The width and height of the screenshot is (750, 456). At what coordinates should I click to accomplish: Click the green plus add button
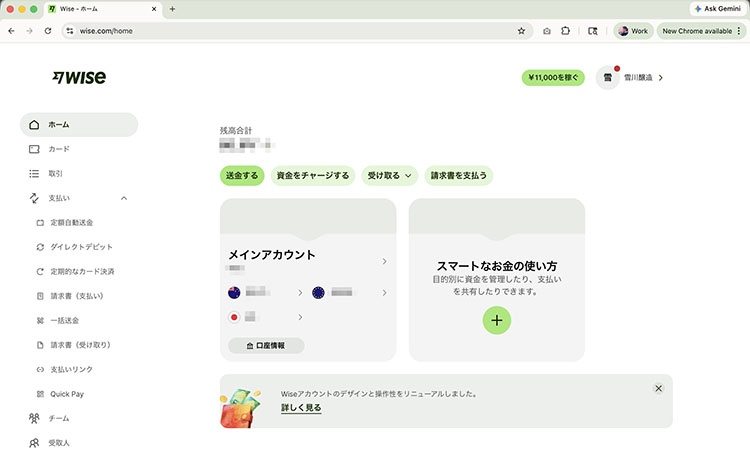tap(496, 320)
